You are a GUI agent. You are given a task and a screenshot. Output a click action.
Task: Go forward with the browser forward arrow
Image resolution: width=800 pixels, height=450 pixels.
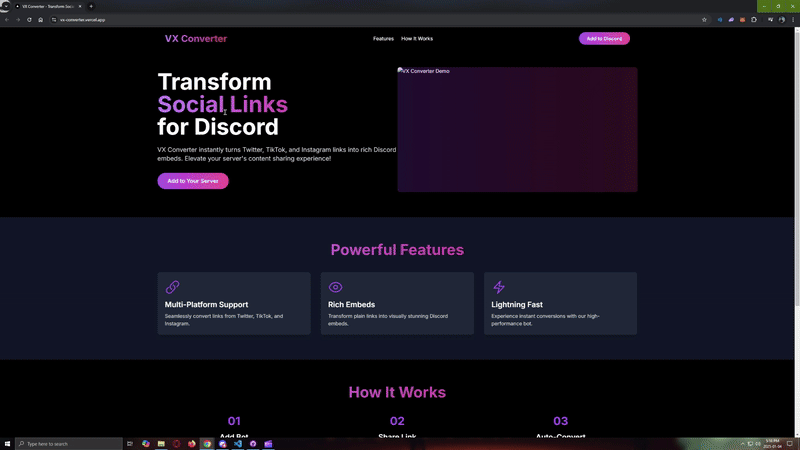click(18, 20)
